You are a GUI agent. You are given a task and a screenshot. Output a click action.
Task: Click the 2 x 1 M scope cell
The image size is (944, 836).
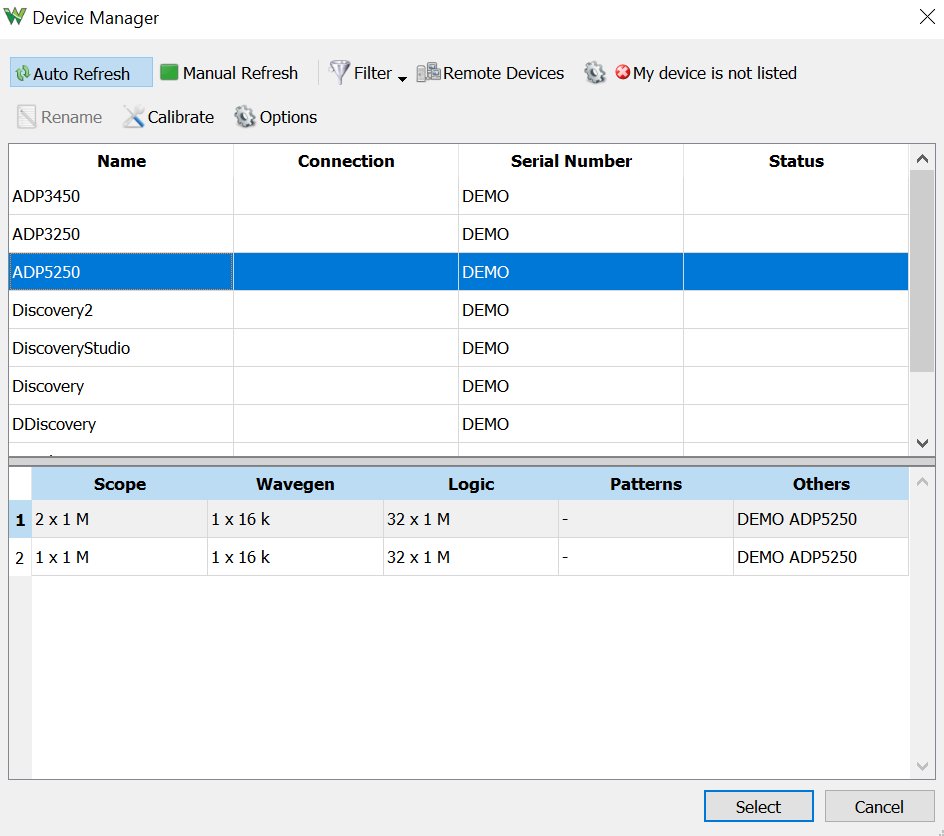point(120,519)
